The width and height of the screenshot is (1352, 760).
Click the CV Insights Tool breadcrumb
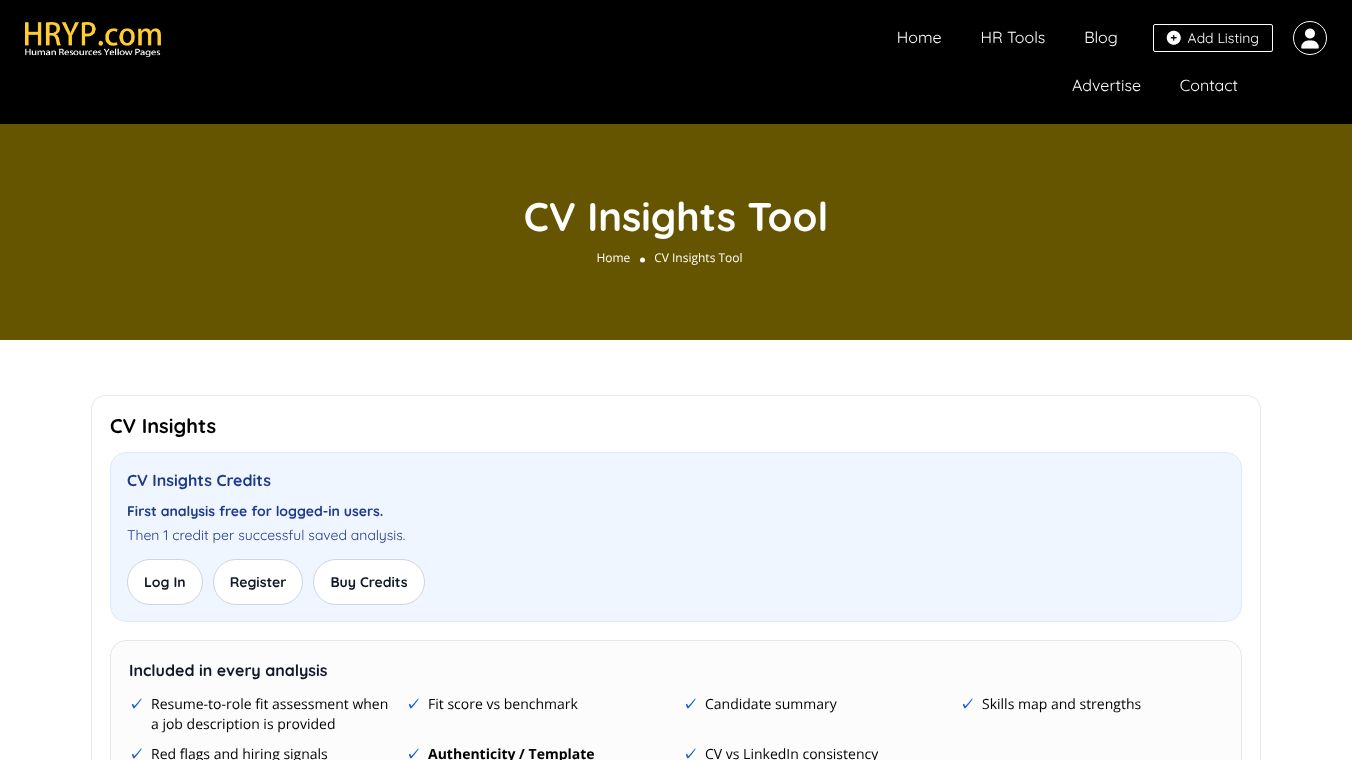[698, 258]
